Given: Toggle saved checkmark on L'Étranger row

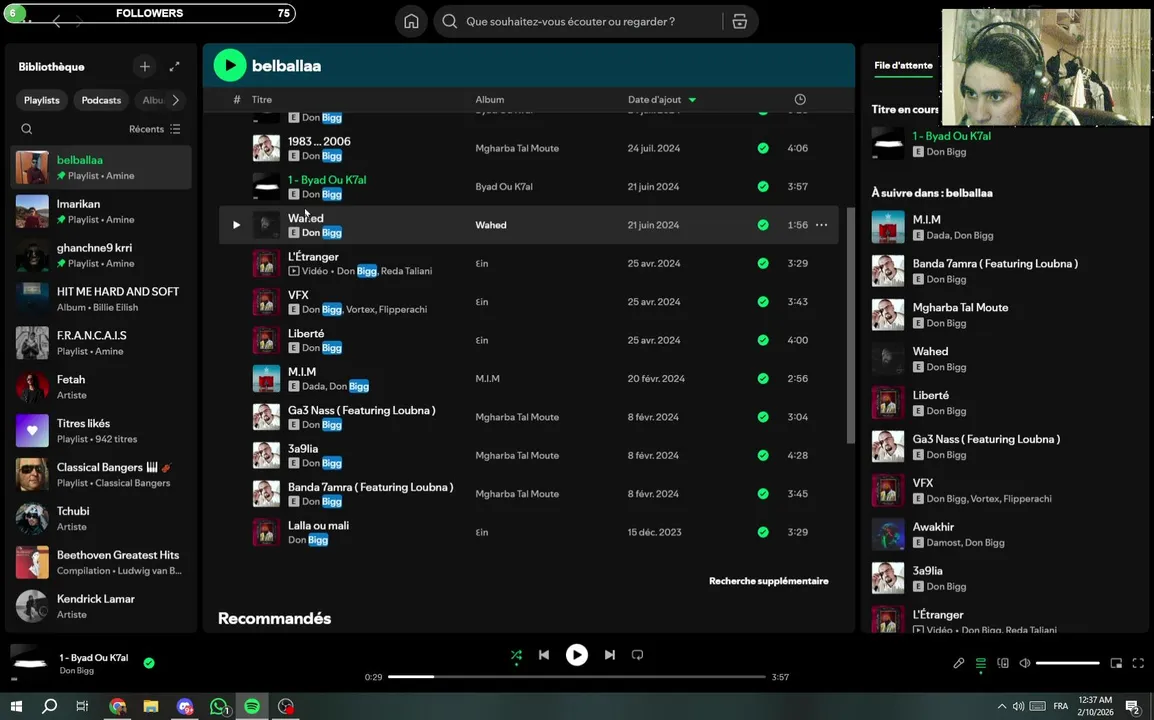Looking at the screenshot, I should 763,264.
